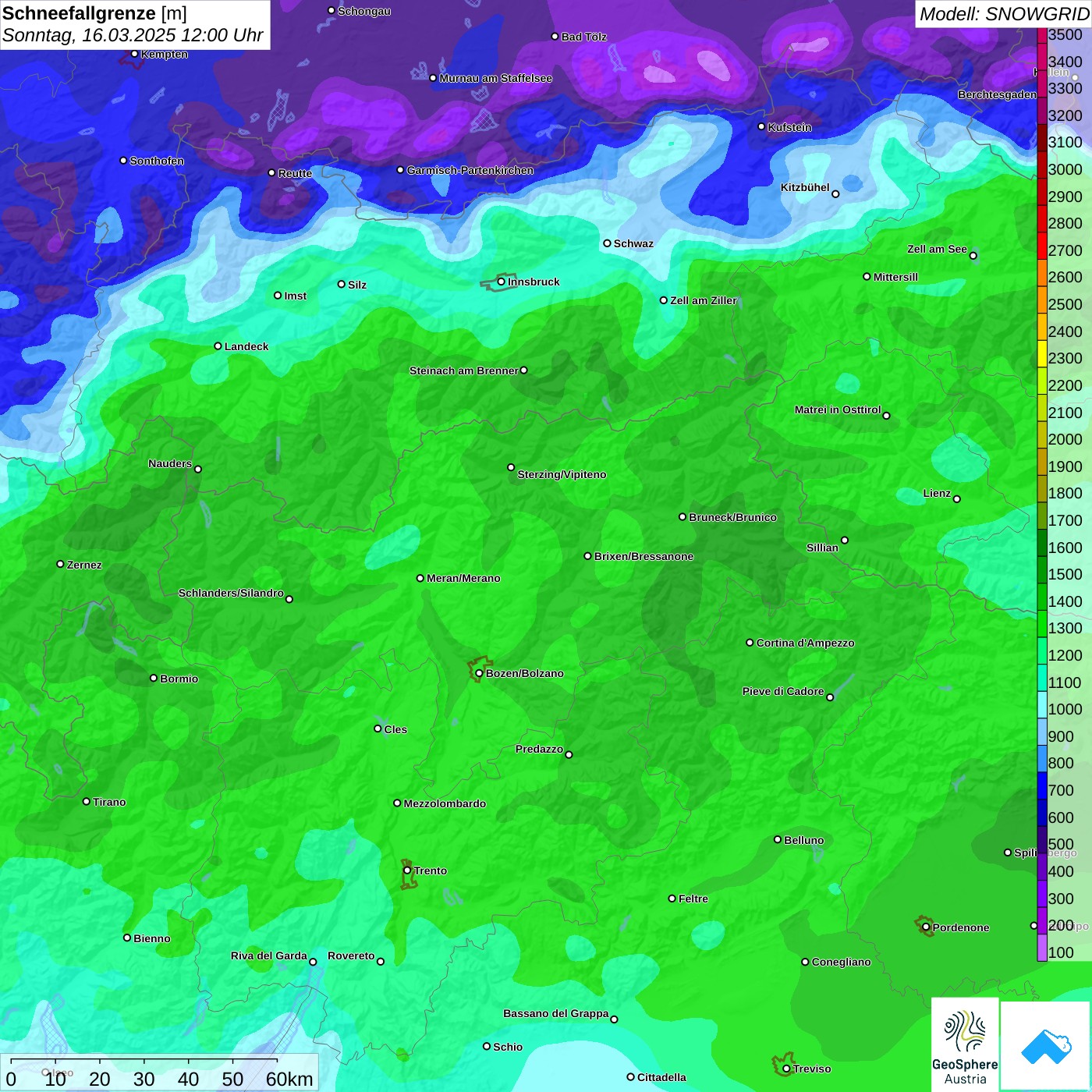Click the 'Sterzing/Vipiteno' map label

tap(562, 474)
